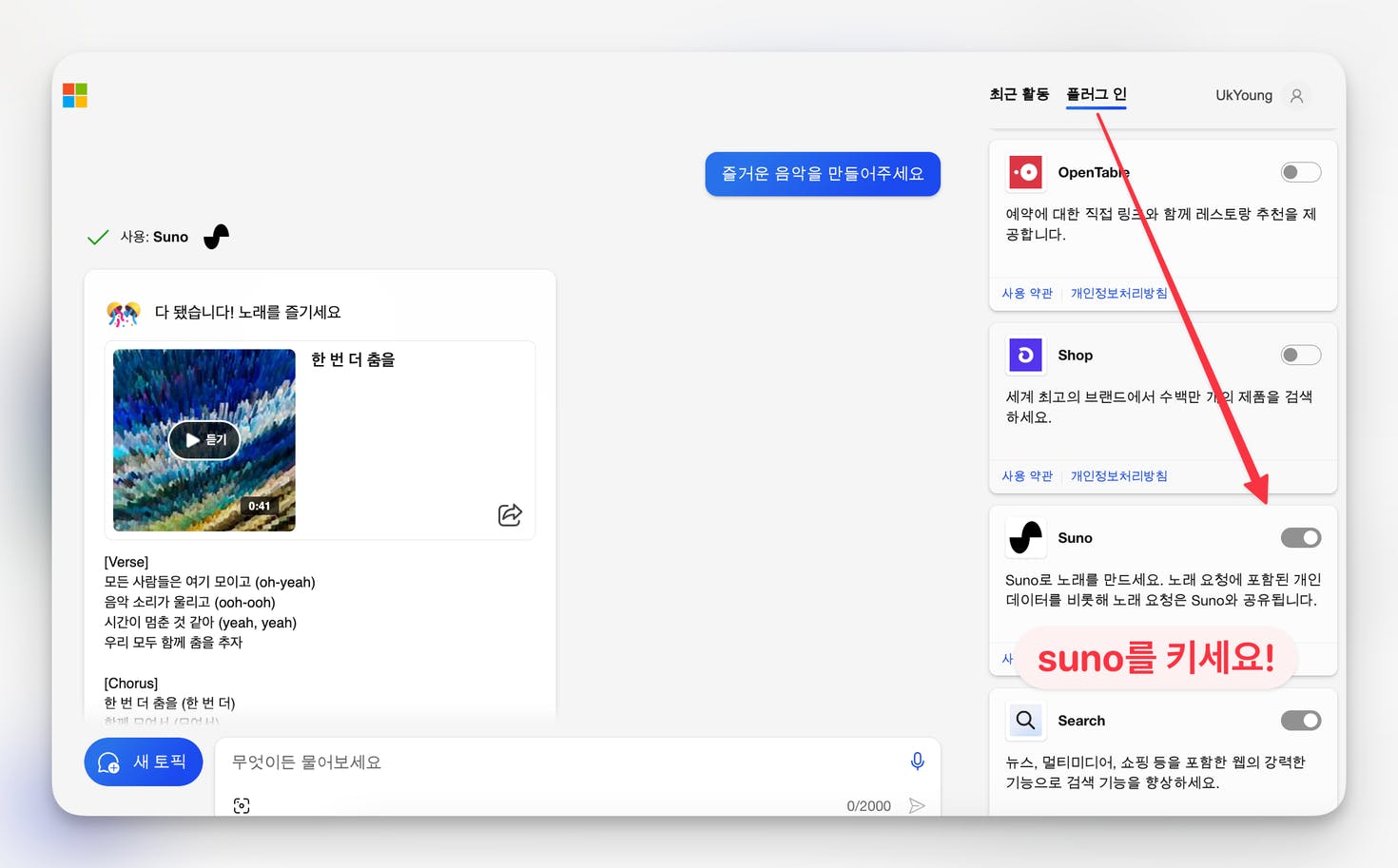Enable the OpenTable plugin toggle

pos(1301,172)
